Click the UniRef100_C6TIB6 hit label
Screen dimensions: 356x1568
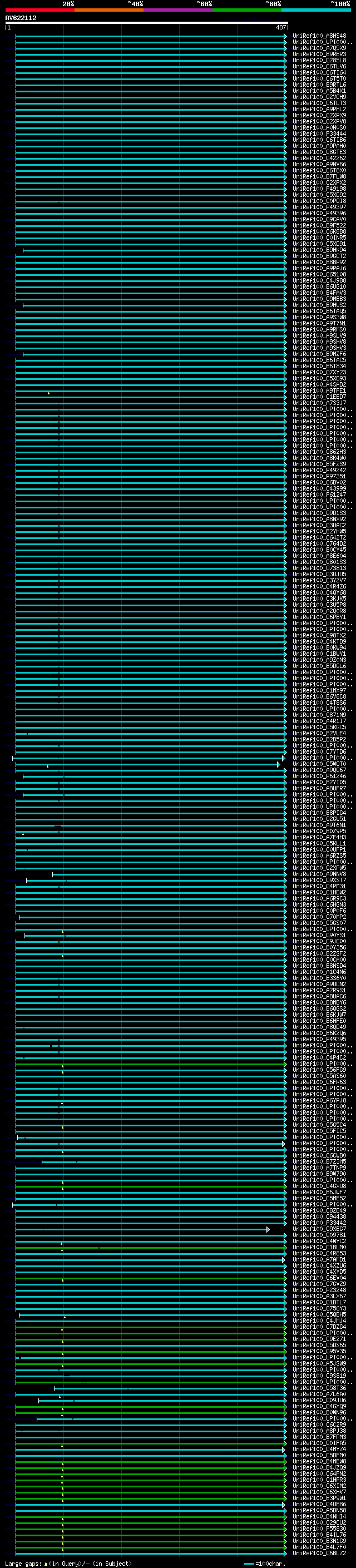click(x=319, y=140)
